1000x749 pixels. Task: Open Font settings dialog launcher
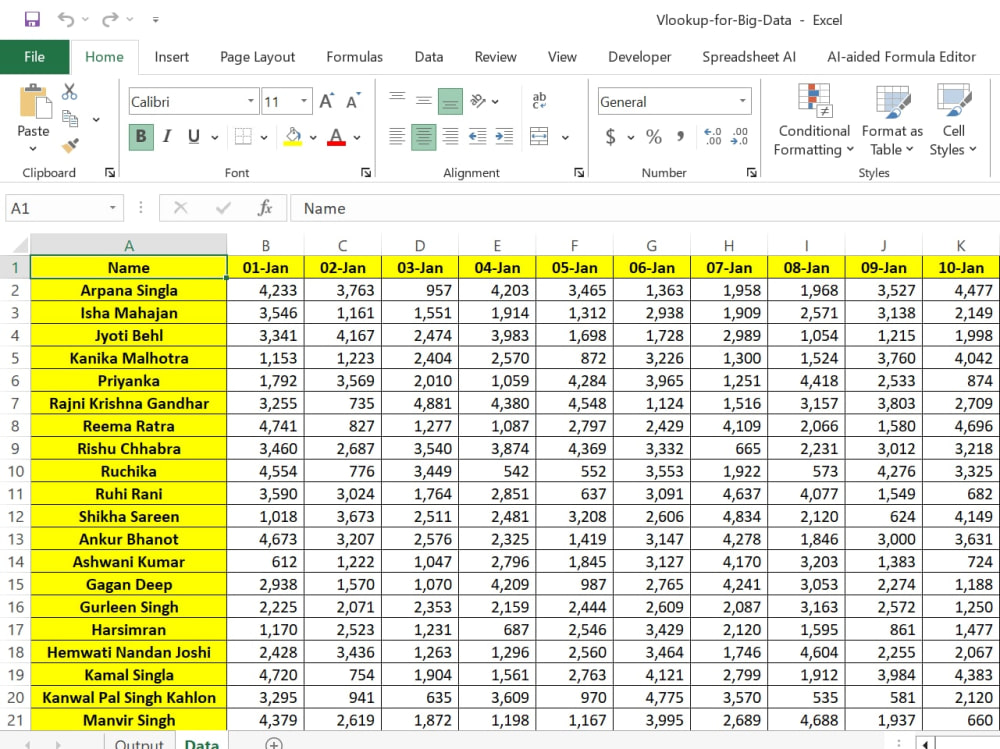pyautogui.click(x=366, y=172)
